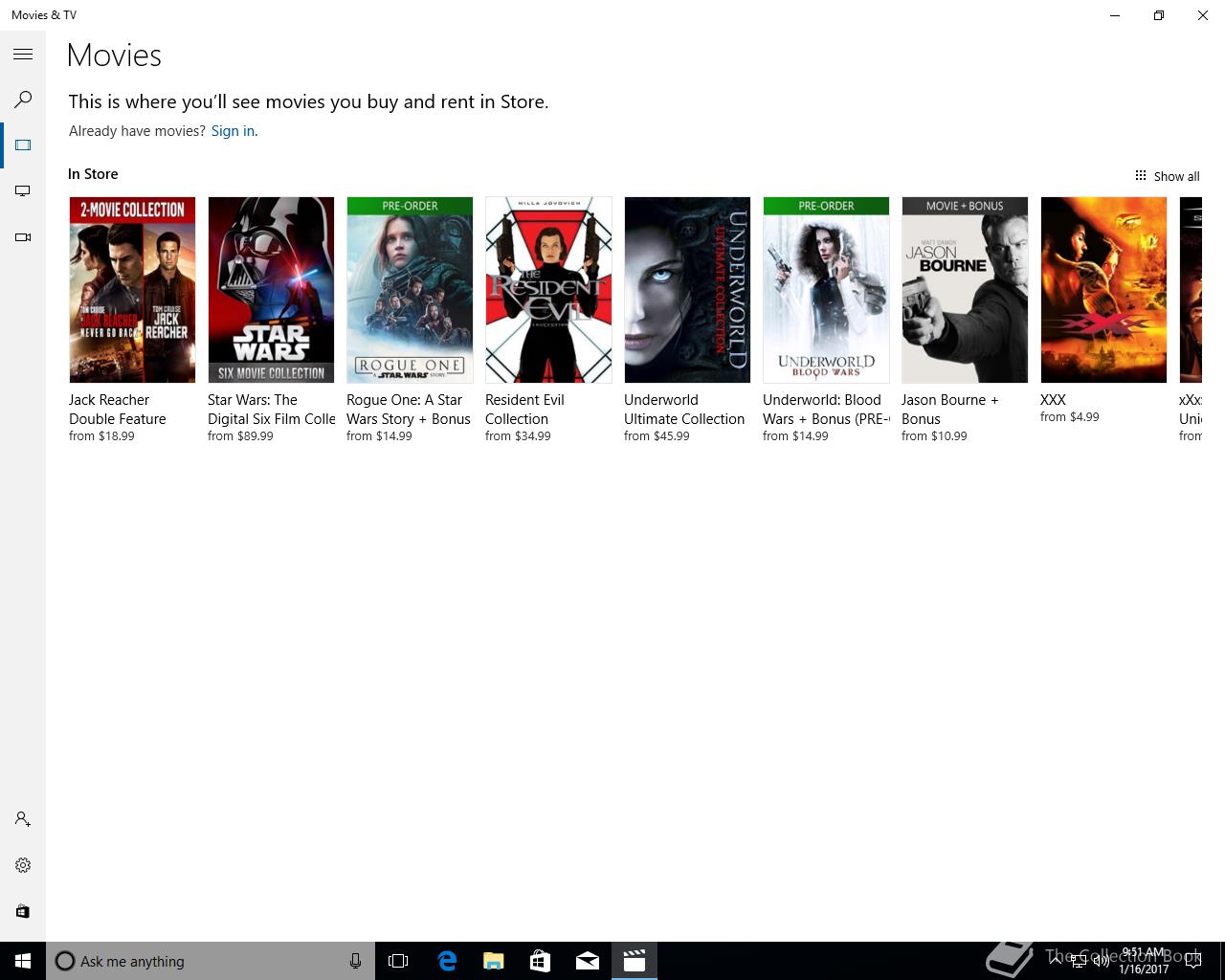Viewport: 1225px width, 980px height.
Task: Click price 'from $34.99'
Action: pos(518,436)
